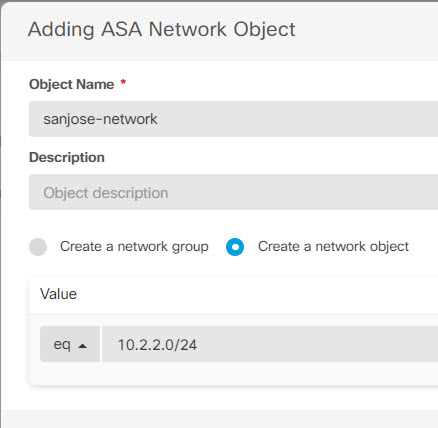Screen dimensions: 438x428
Task: Click into the Object description input field
Action: [x=233, y=192]
